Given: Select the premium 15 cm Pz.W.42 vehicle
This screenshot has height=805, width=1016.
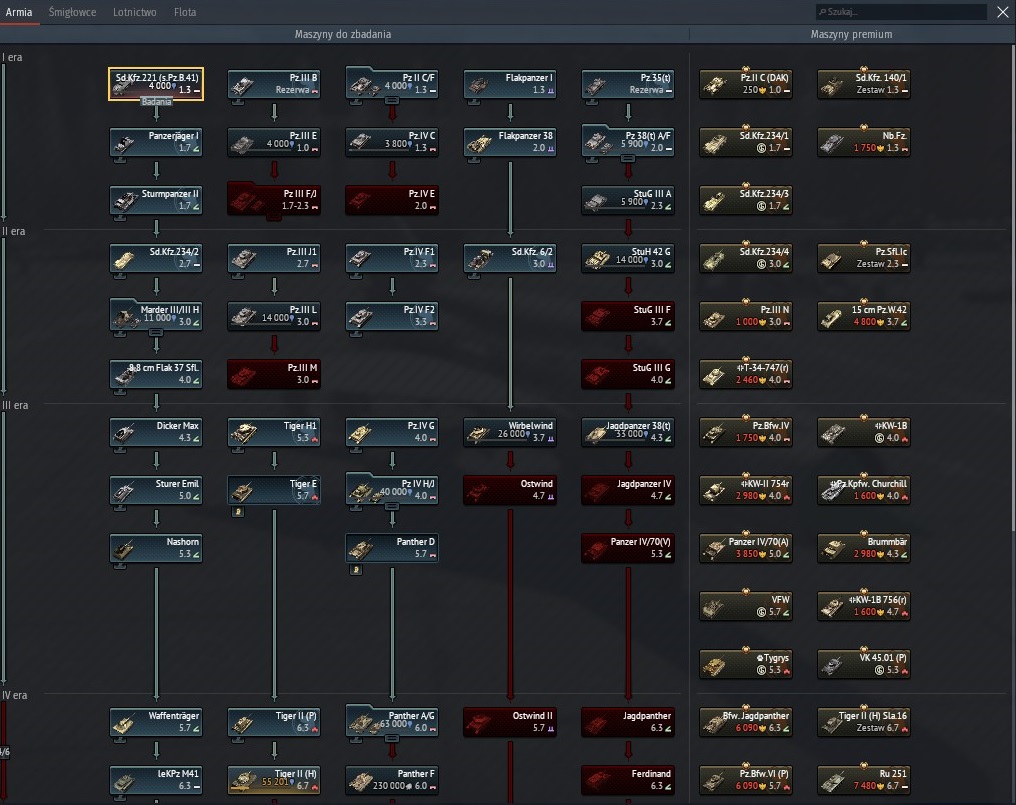Looking at the screenshot, I should click(x=864, y=316).
